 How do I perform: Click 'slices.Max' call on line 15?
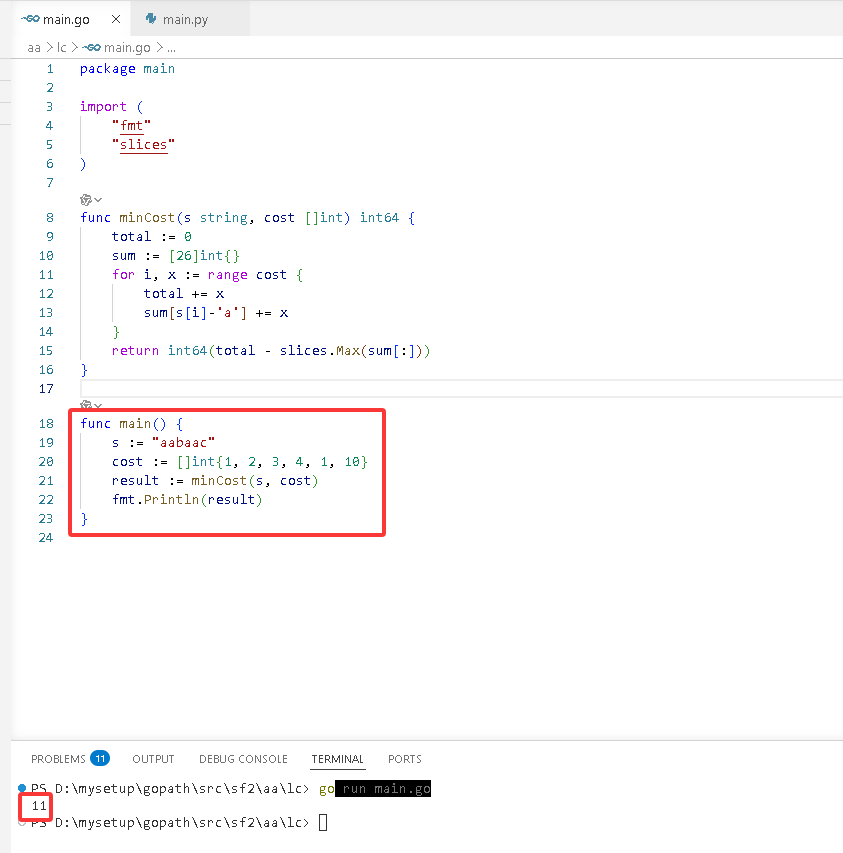click(x=320, y=351)
